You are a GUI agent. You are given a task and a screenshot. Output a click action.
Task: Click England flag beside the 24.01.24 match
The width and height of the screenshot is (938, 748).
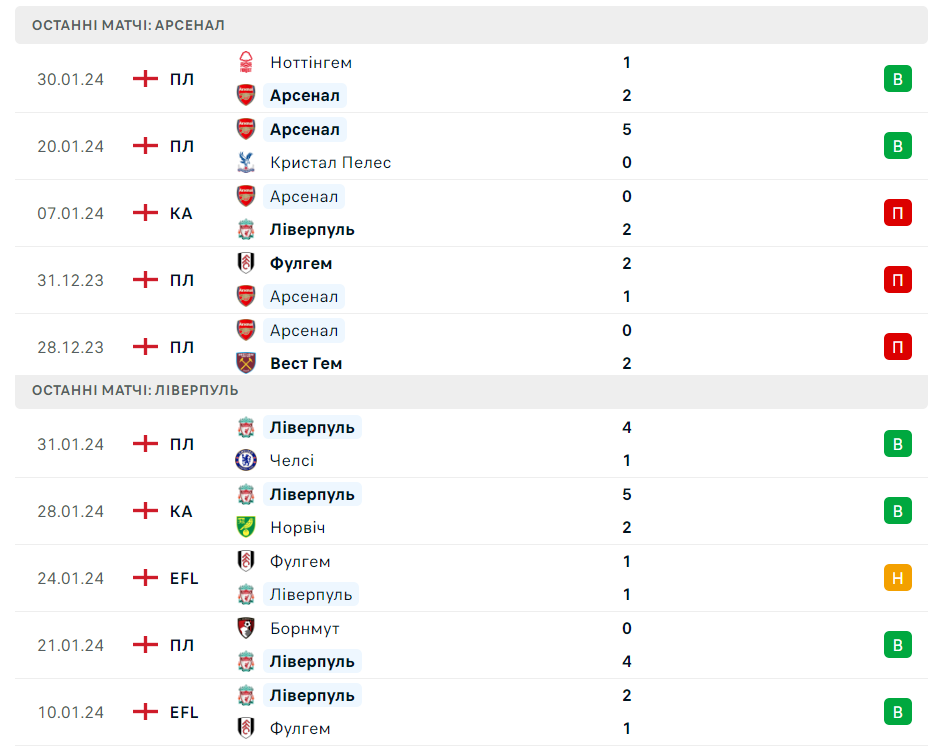click(x=146, y=578)
